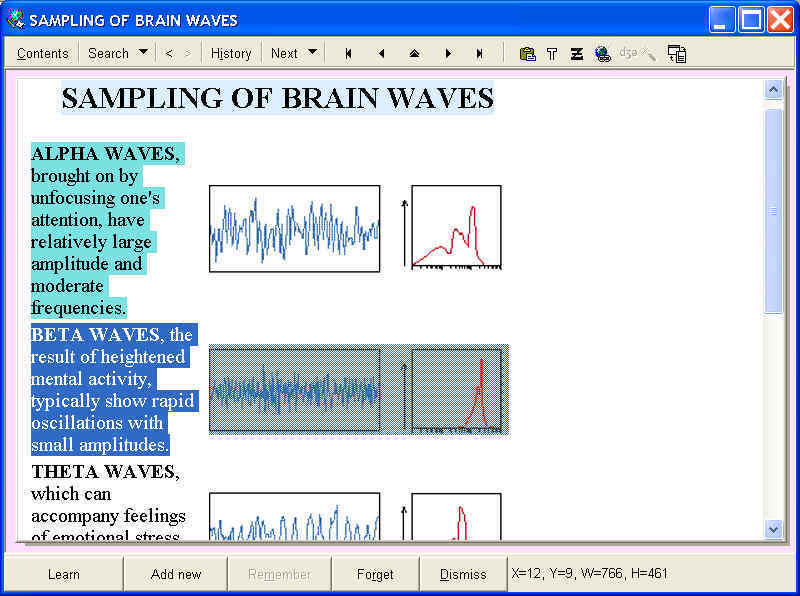Click the window layout icon in toolbar
This screenshot has width=800, height=596.
point(677,54)
